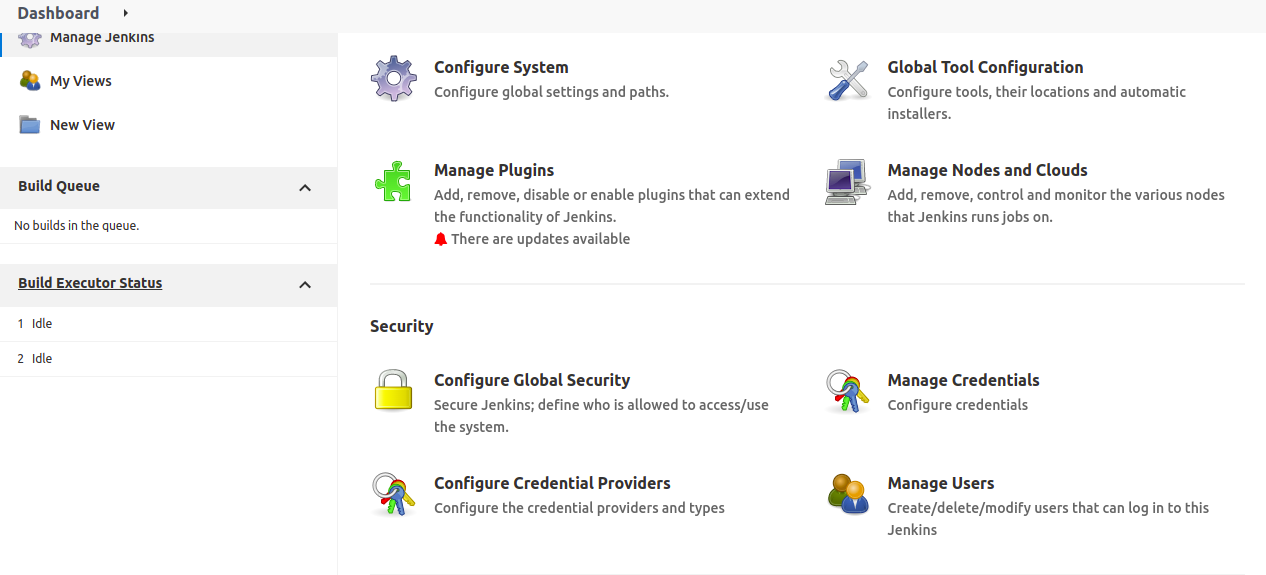Open Manage Jenkins in the sidebar

102,39
